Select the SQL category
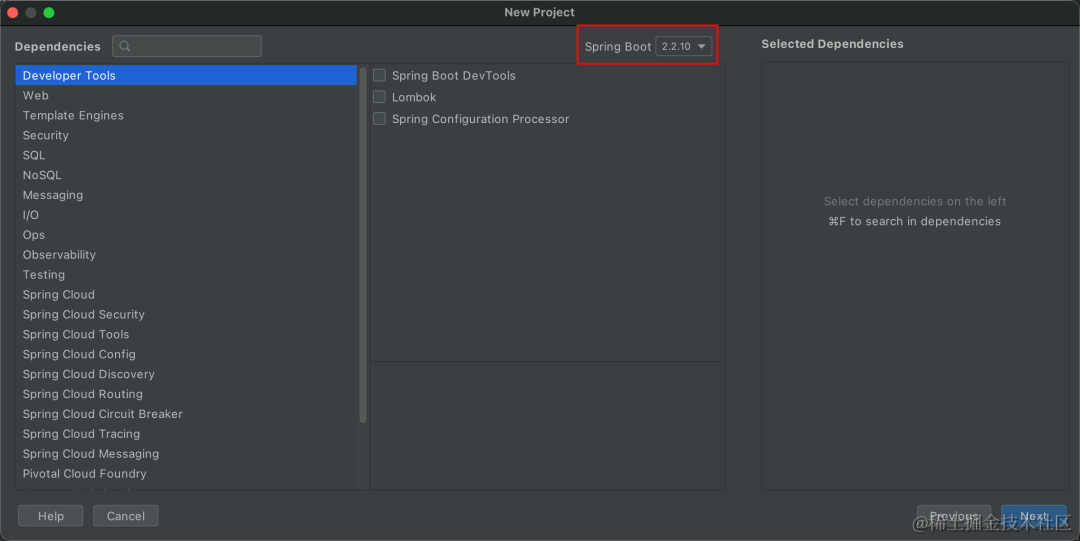 click(186, 155)
